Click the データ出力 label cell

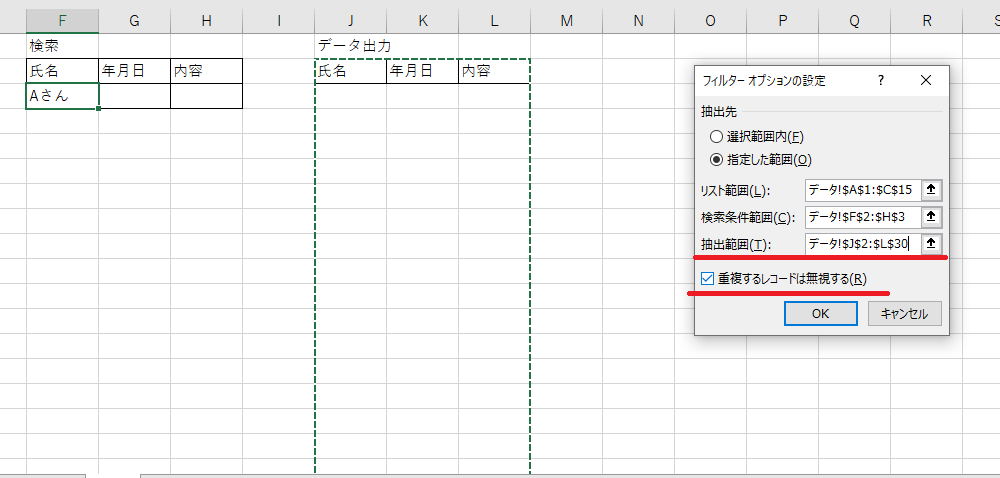click(350, 46)
